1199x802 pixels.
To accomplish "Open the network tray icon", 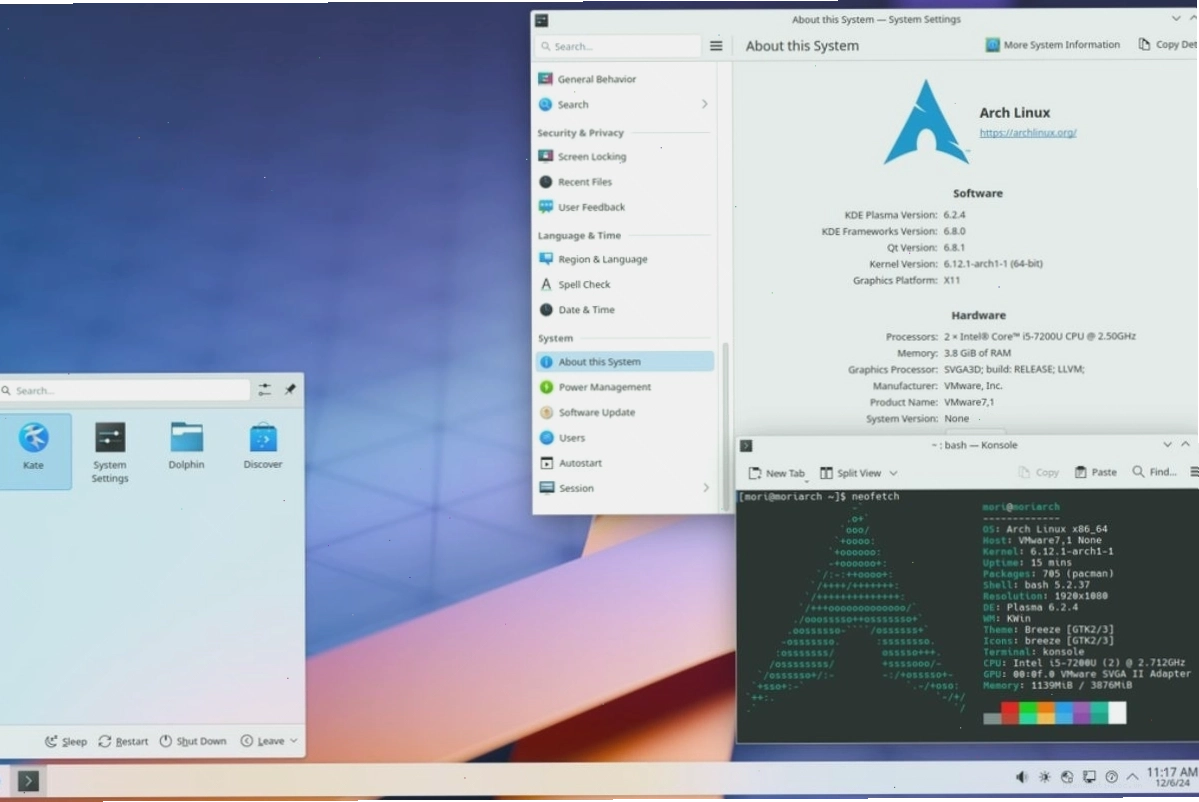I will (x=1067, y=777).
